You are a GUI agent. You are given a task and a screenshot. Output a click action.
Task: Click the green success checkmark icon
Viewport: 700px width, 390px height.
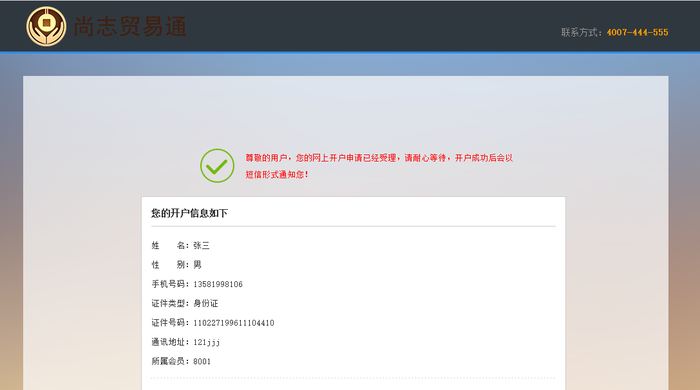217,166
